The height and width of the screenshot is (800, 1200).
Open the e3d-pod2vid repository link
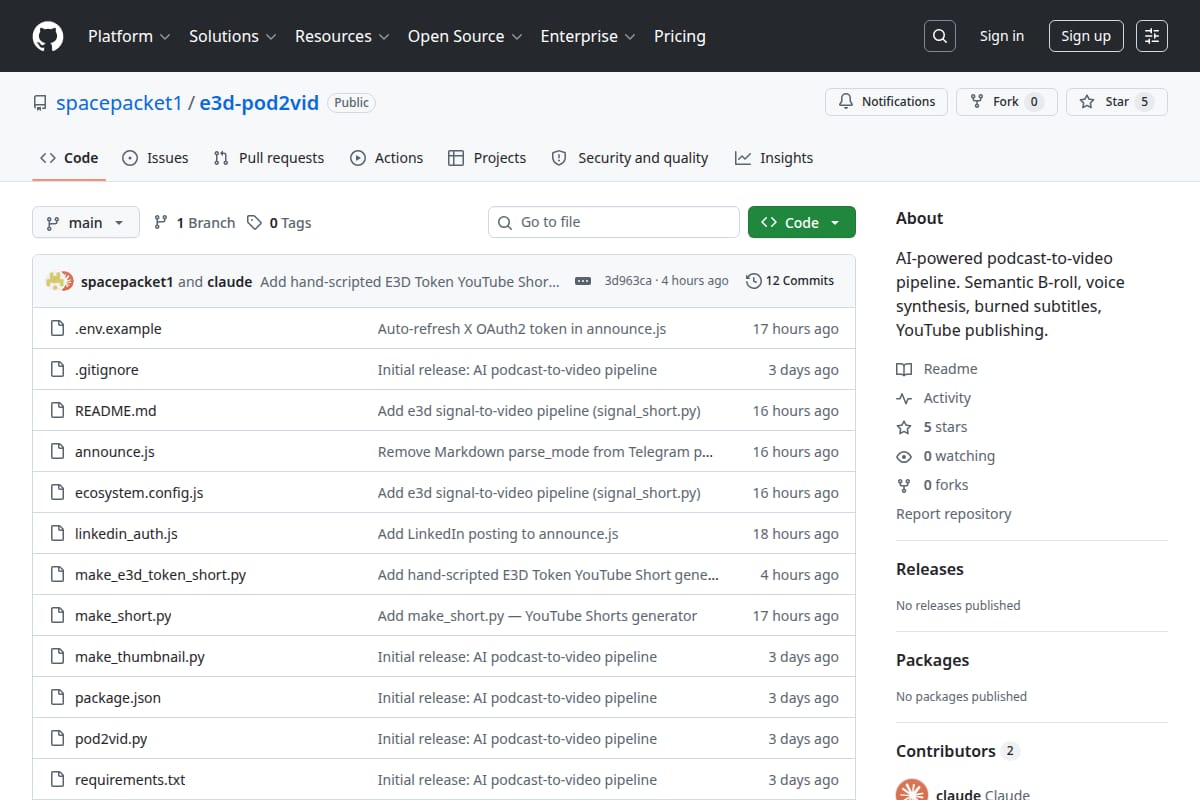tap(259, 103)
